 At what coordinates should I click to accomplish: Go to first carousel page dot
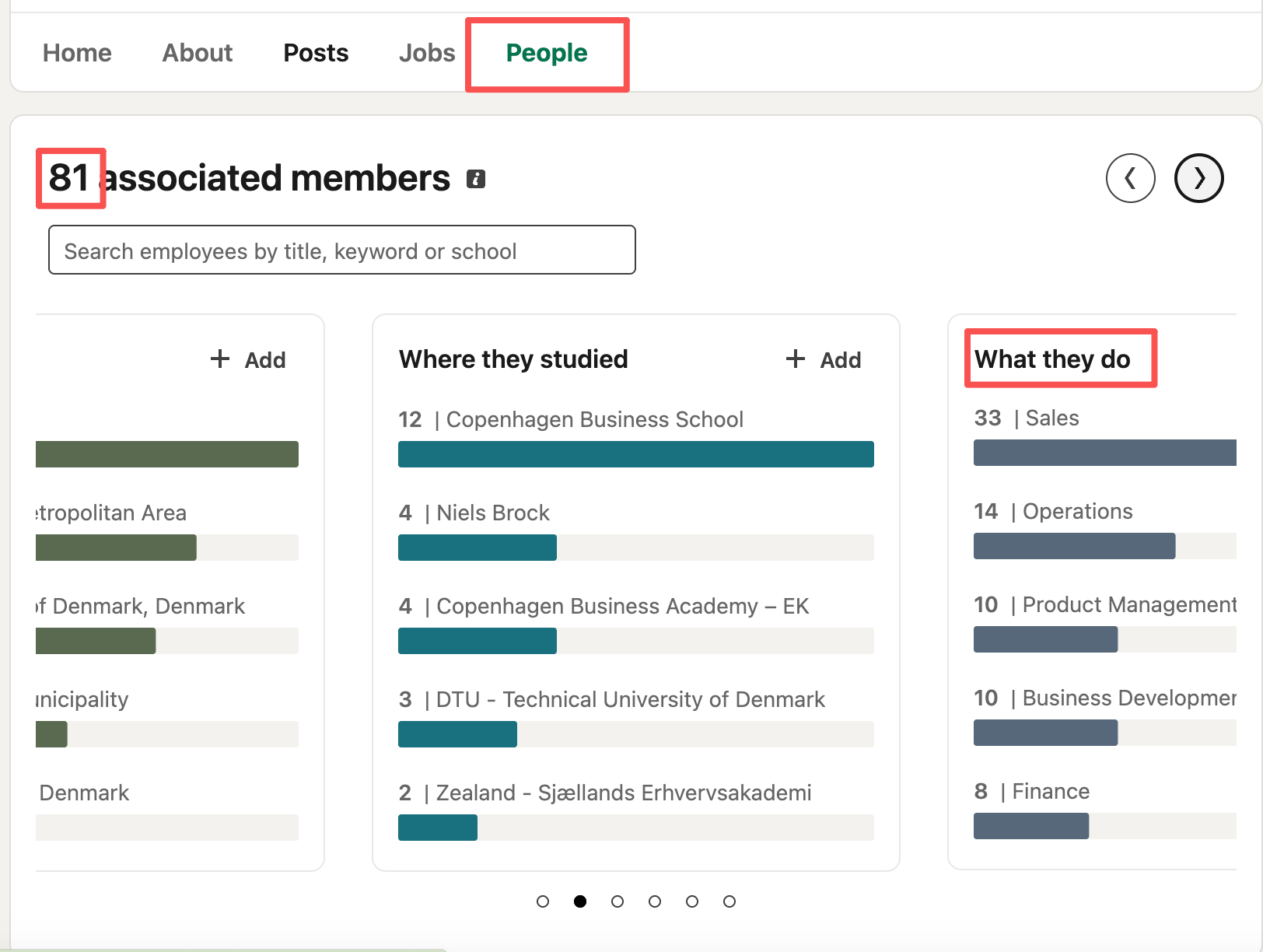coord(543,901)
